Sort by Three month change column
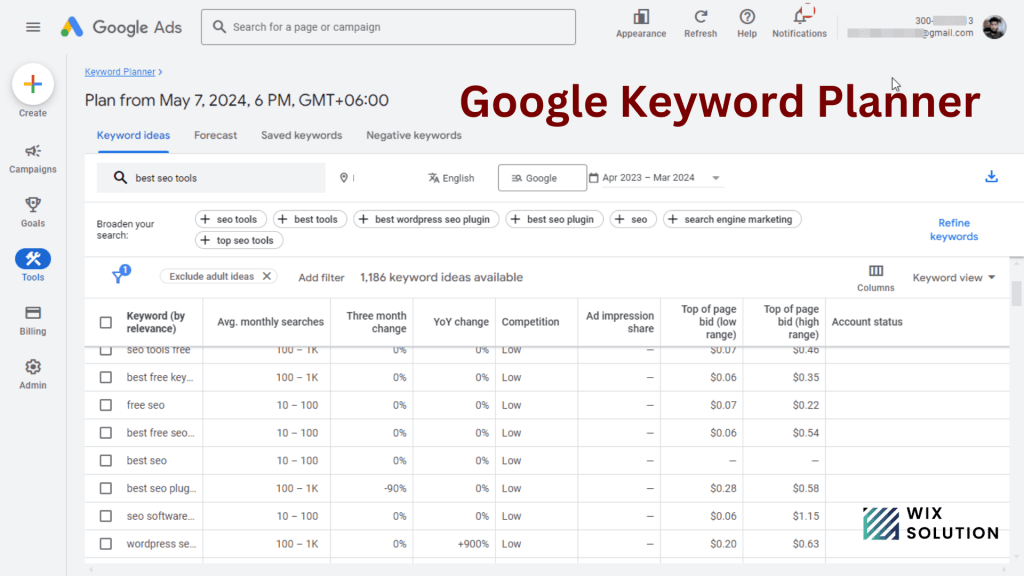The height and width of the screenshot is (576, 1024). 376,322
